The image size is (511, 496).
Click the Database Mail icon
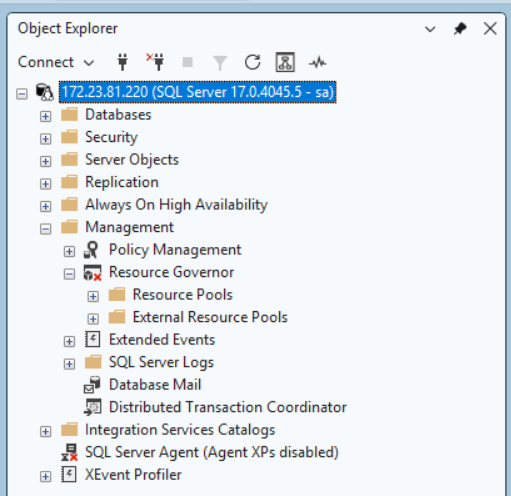pos(92,385)
